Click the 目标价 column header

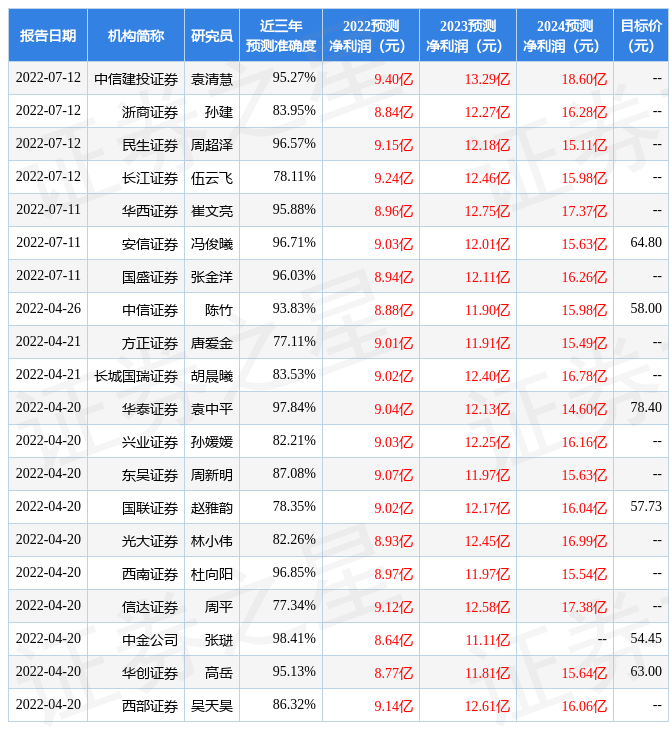tap(641, 35)
